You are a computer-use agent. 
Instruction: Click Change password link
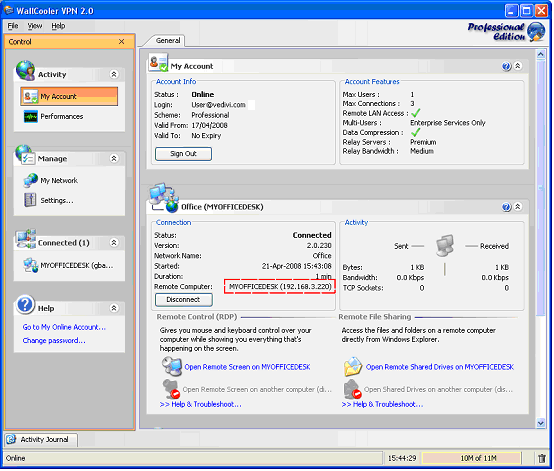(54, 341)
